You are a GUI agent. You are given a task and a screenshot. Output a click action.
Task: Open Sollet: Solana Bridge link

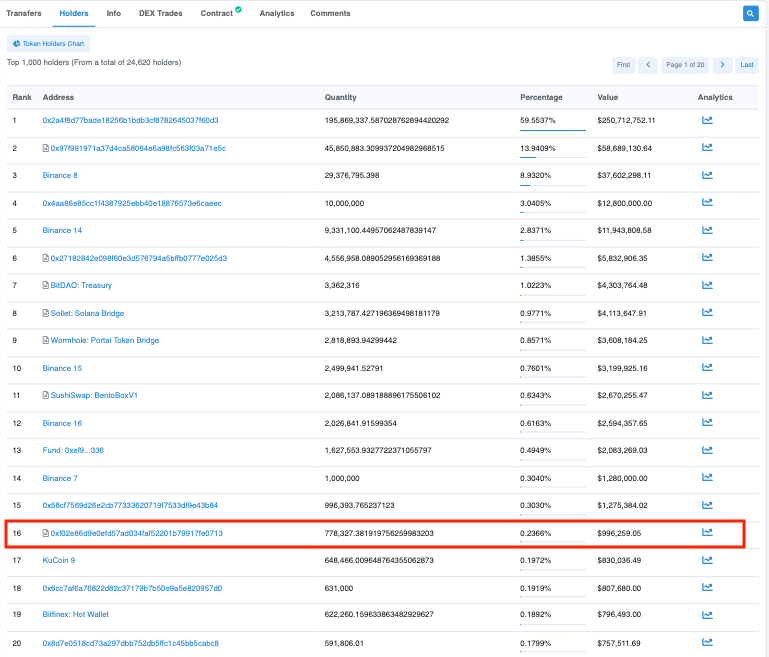coord(87,313)
